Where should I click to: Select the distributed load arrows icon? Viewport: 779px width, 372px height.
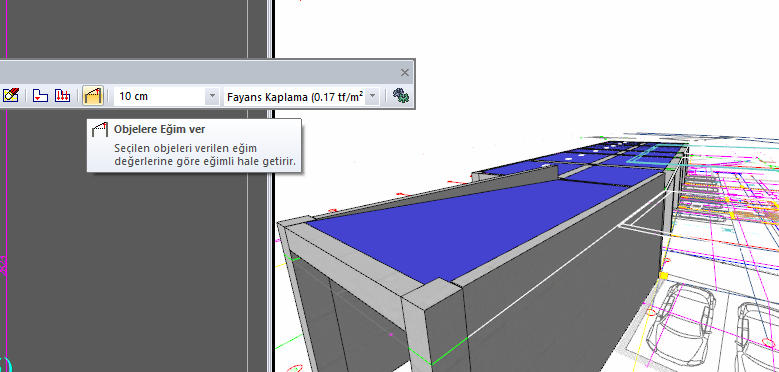click(x=62, y=96)
